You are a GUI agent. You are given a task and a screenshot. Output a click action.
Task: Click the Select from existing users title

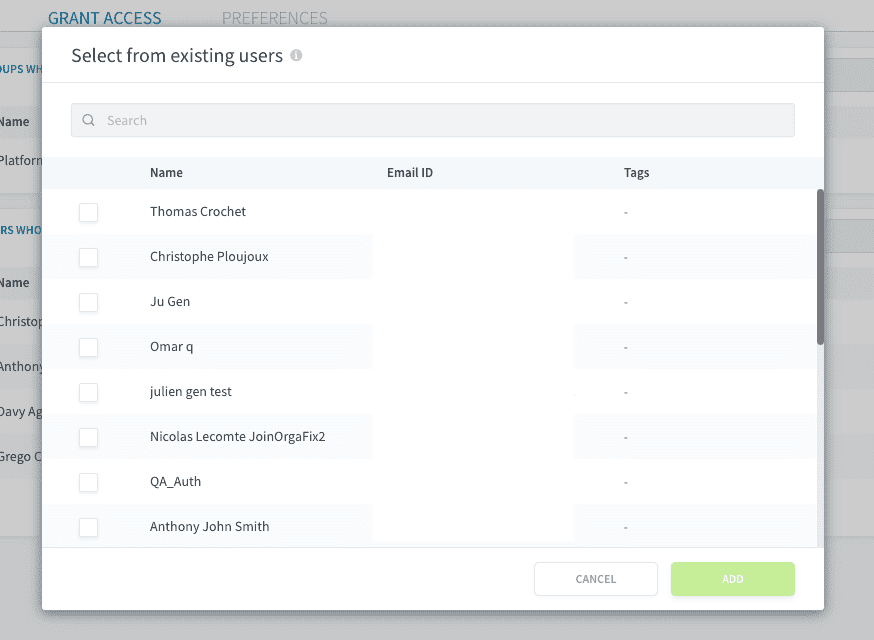[x=177, y=56]
